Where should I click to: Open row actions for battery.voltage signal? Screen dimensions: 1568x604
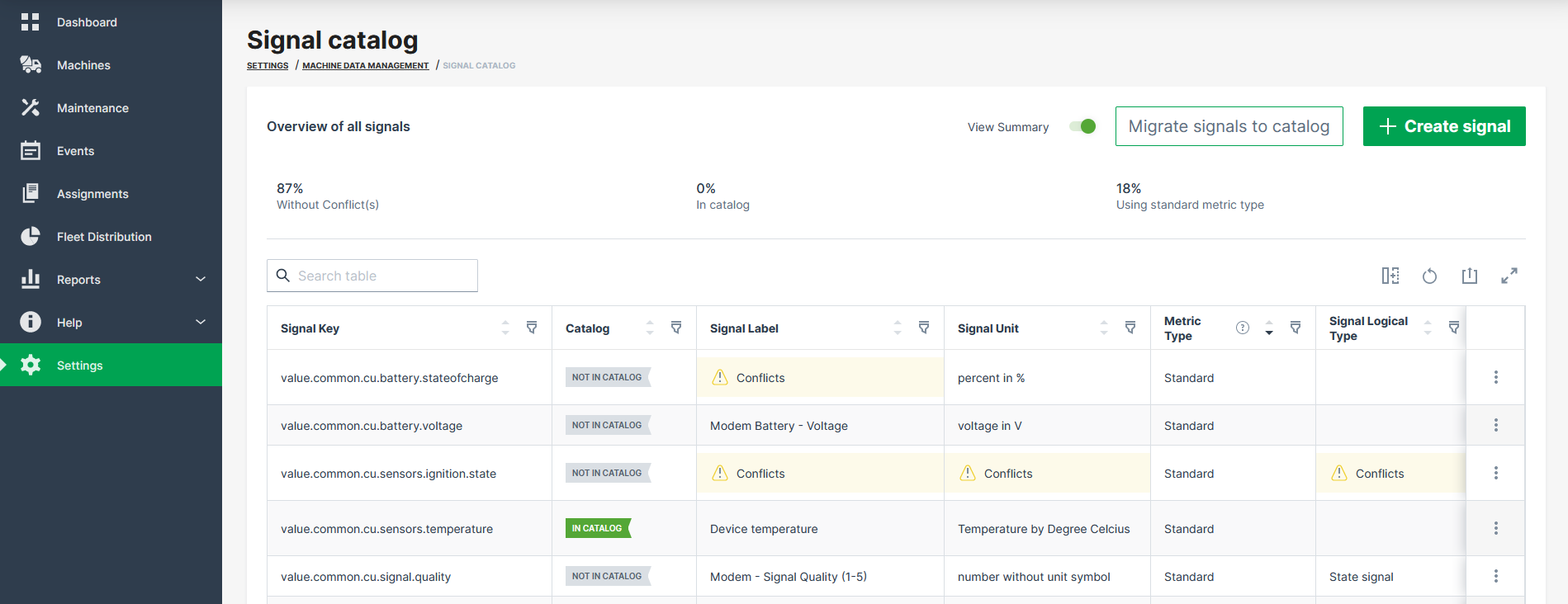[x=1495, y=425]
